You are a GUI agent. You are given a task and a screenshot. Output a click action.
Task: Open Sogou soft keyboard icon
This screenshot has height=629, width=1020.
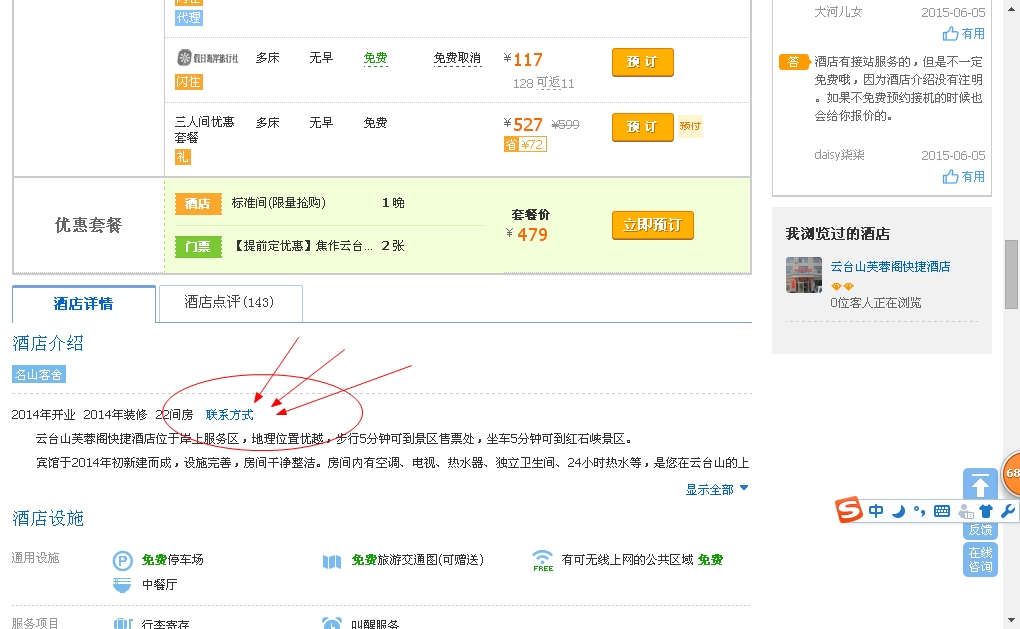[x=941, y=511]
